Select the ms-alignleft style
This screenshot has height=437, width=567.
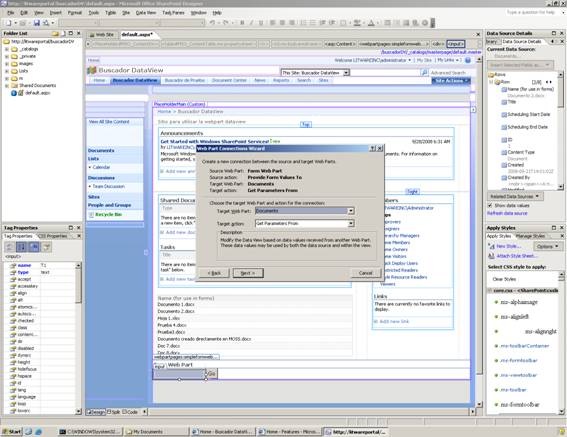click(514, 317)
